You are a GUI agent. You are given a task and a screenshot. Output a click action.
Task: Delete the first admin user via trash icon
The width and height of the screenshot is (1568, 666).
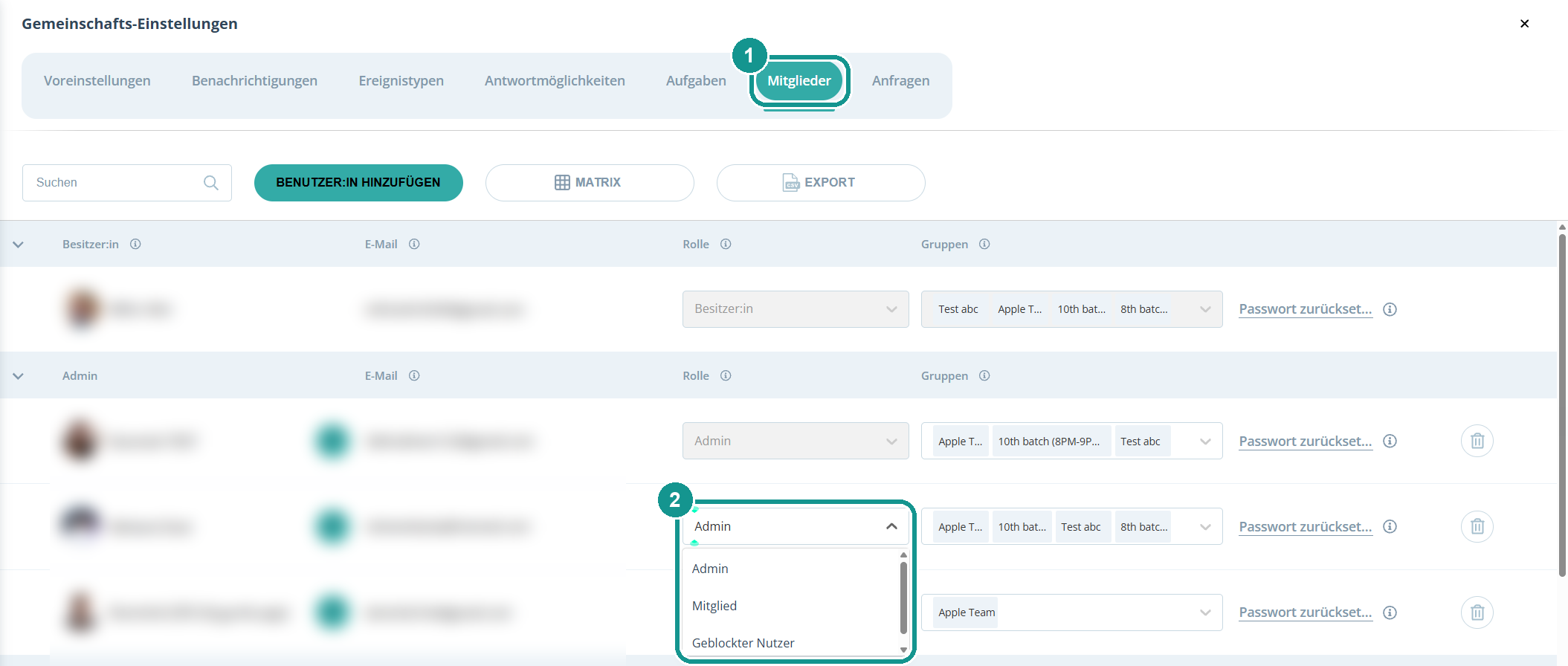pos(1477,441)
